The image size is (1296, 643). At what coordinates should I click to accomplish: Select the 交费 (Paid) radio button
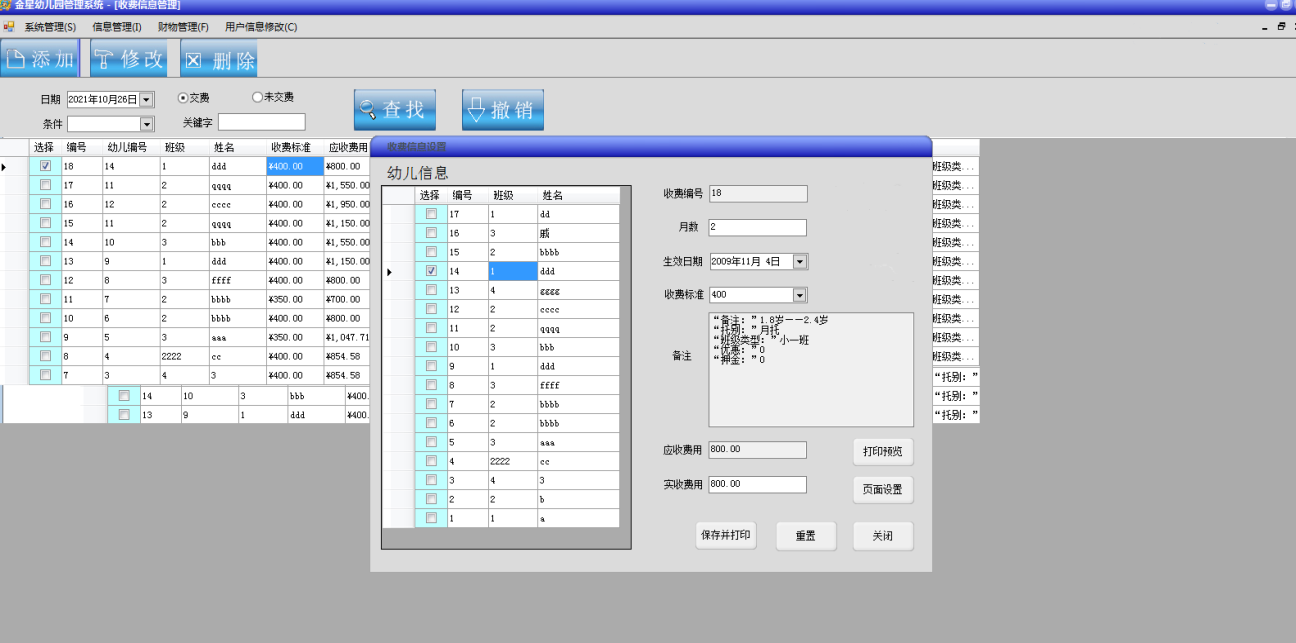[183, 98]
